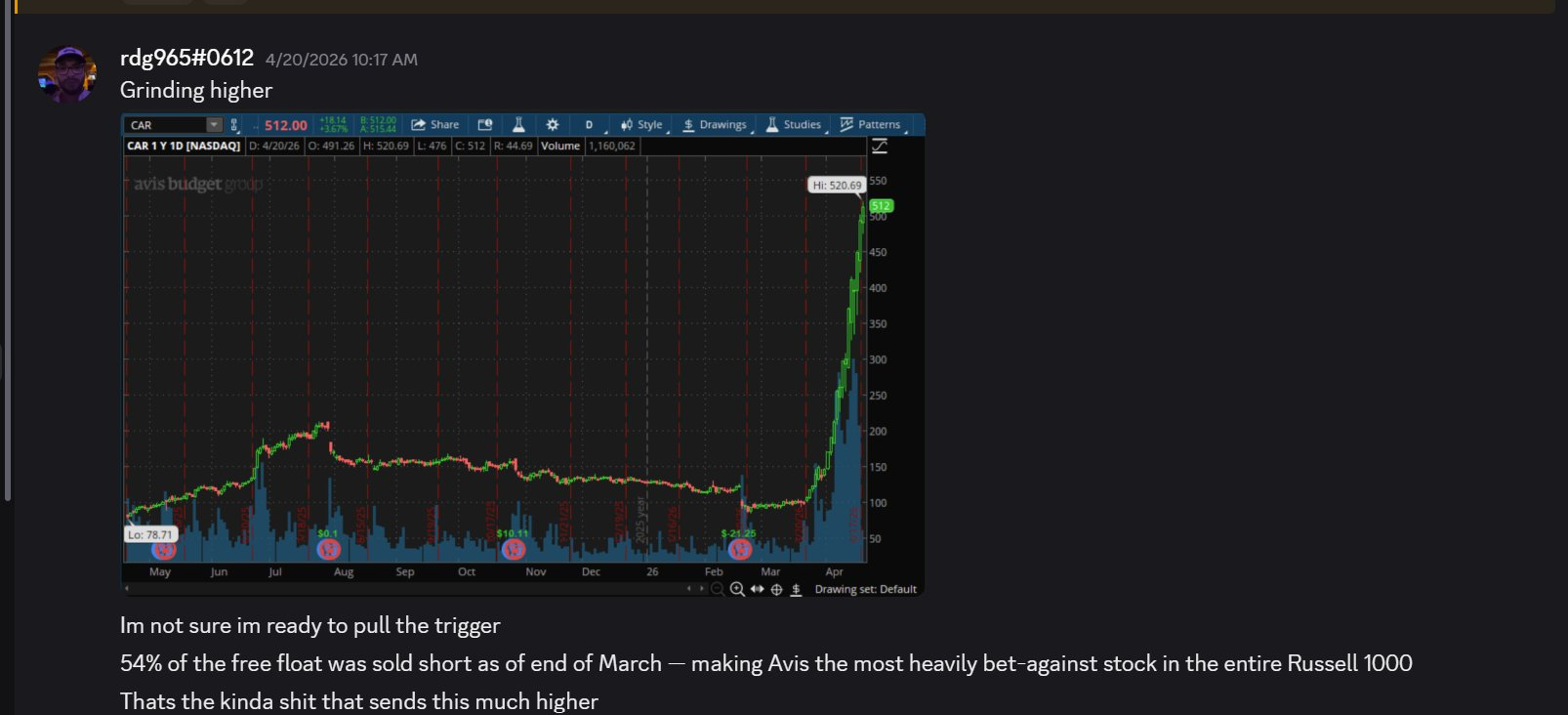Click the Share button in chart toolbar
Screen dimensions: 1568x715
point(435,125)
